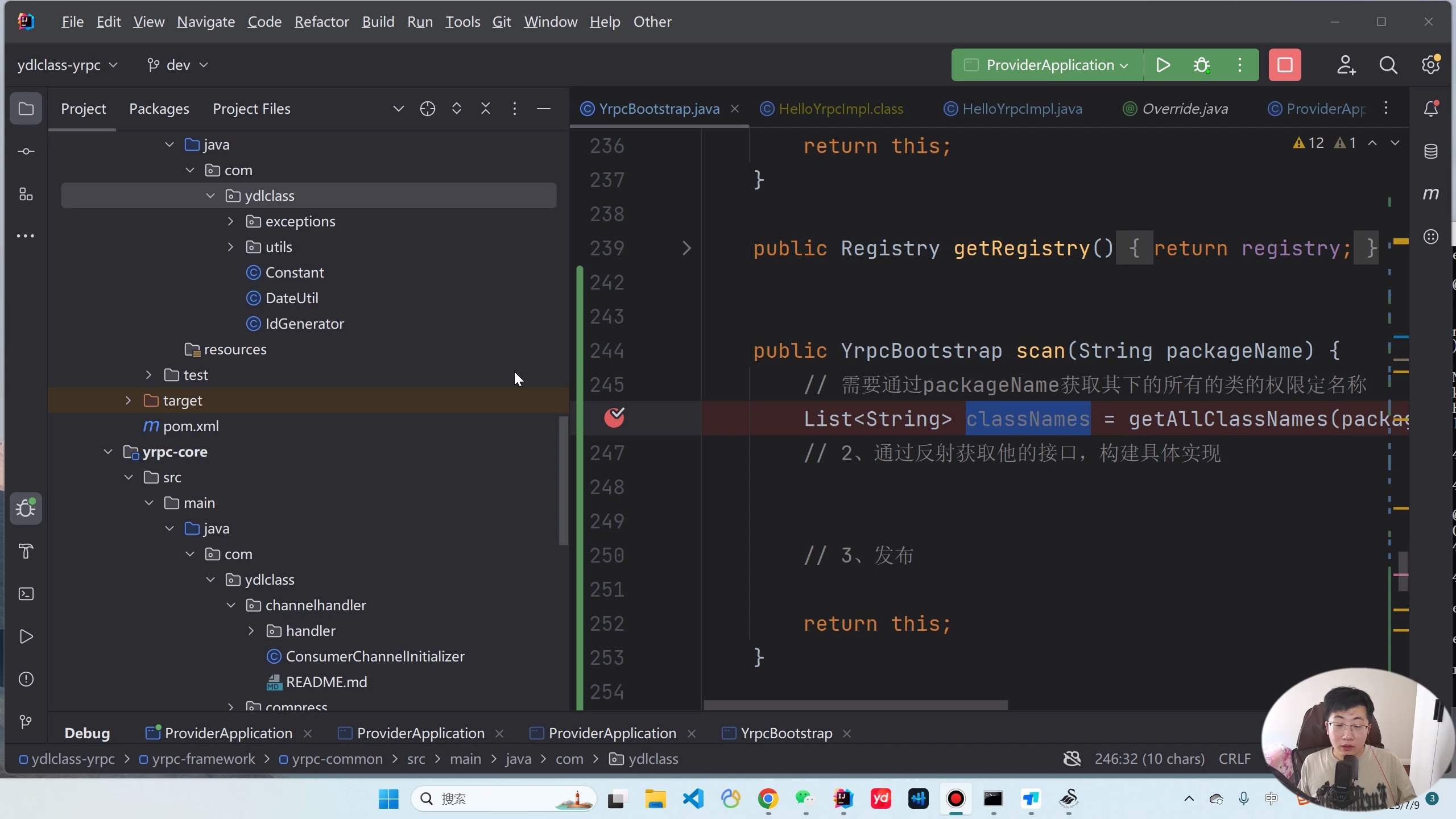Toggle the Project tool window folder button
The image size is (1456, 819).
tap(26, 109)
